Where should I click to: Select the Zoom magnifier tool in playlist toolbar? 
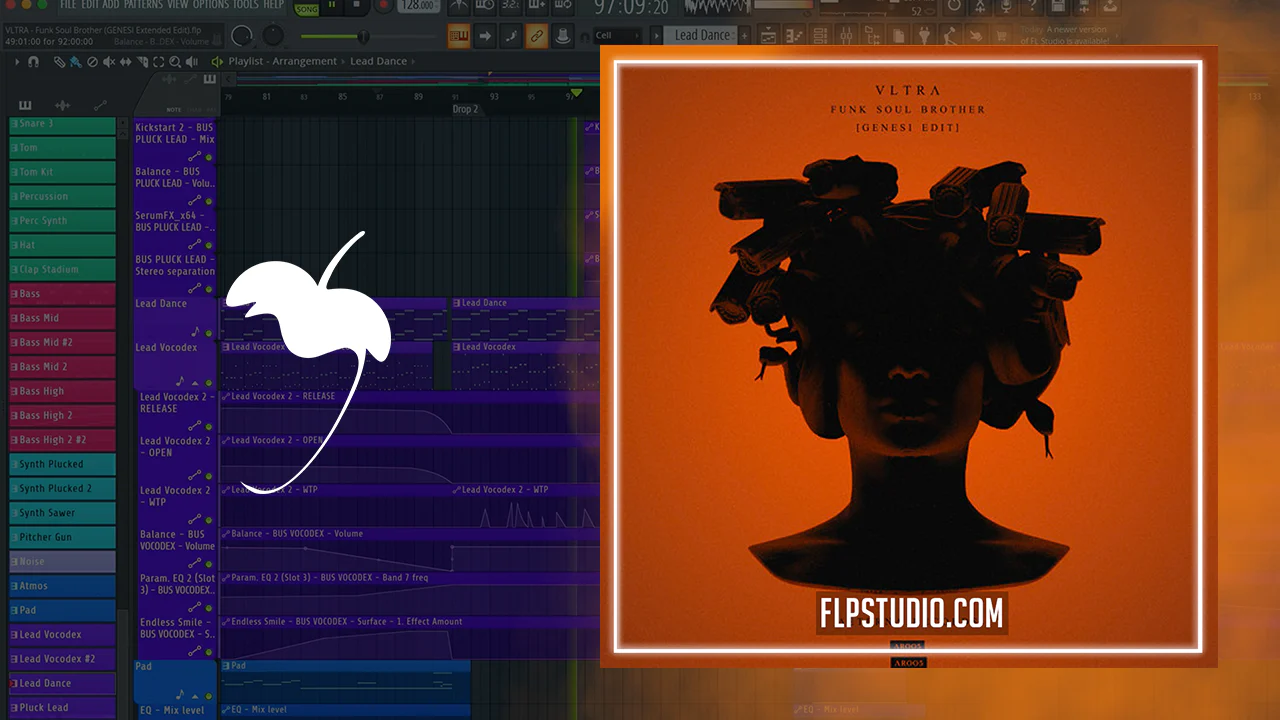click(x=175, y=62)
